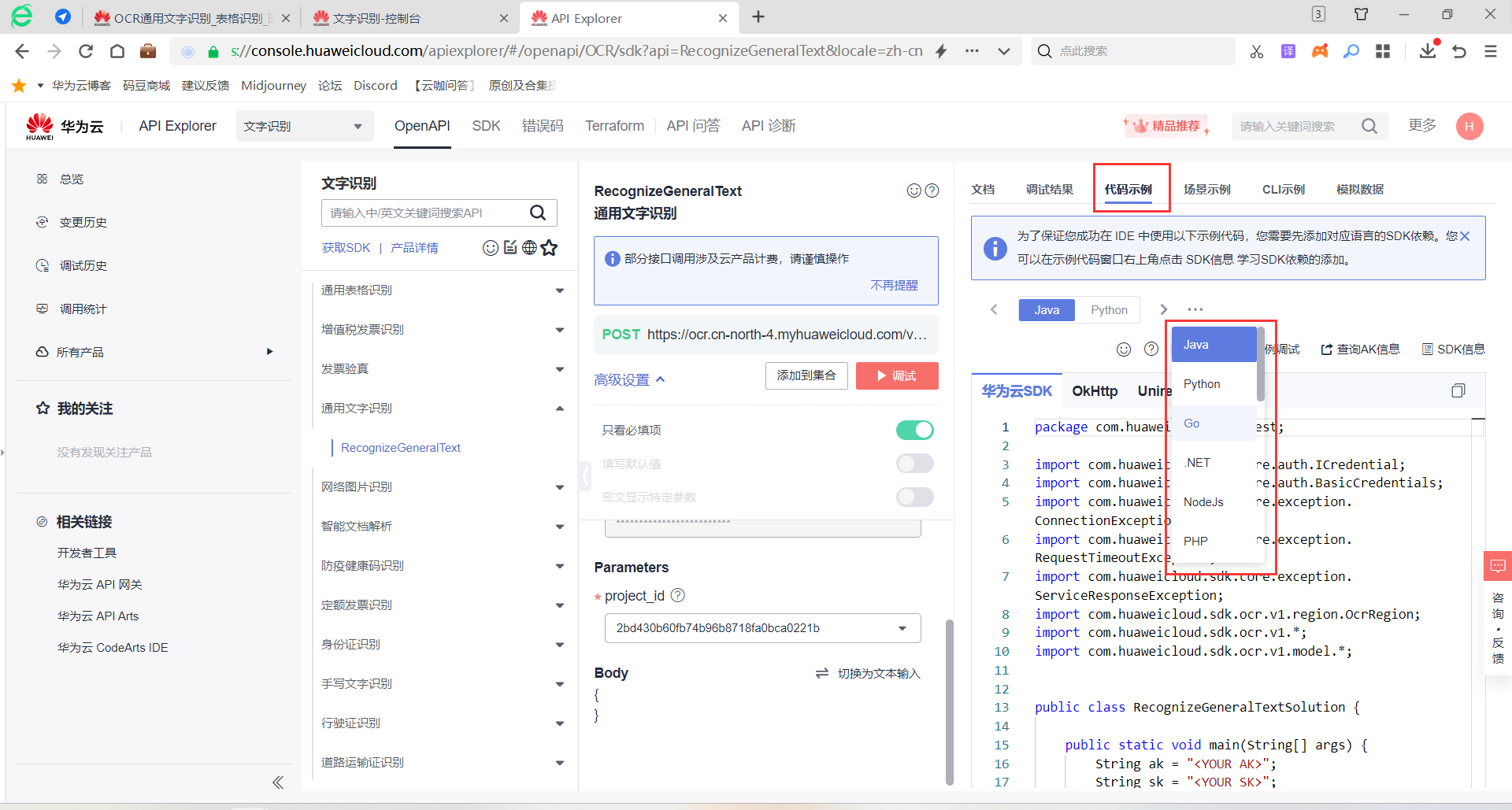1512x810 pixels.
Task: Click 不再提醒 in the billing notice
Action: 894,285
